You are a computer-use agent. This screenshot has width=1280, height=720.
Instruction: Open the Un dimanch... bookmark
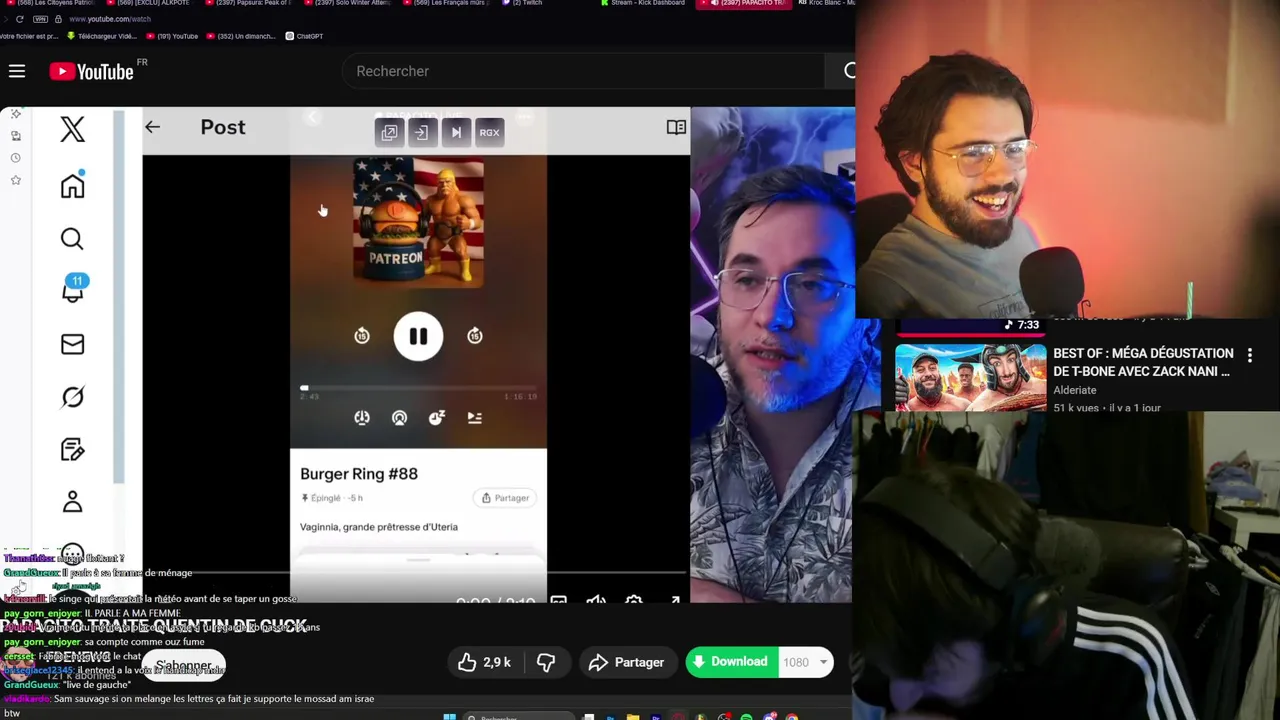pos(240,36)
